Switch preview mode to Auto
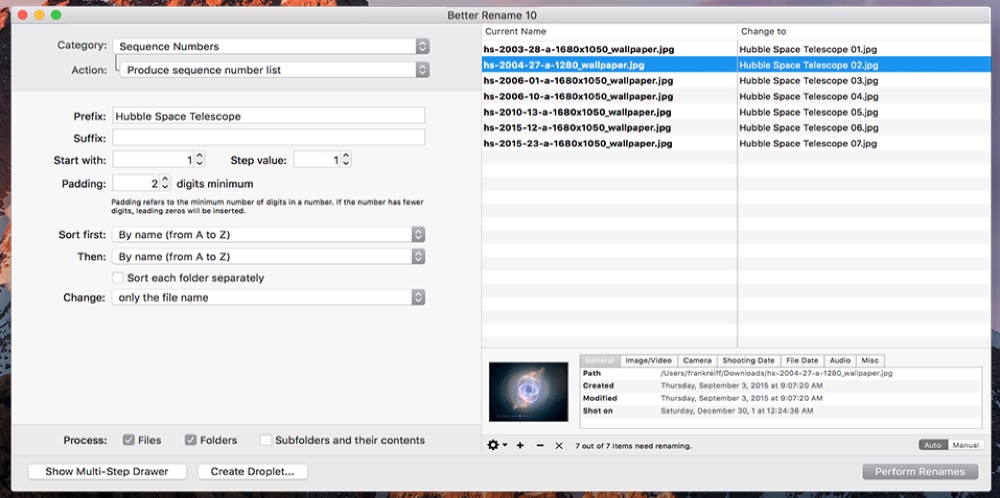 tap(933, 445)
